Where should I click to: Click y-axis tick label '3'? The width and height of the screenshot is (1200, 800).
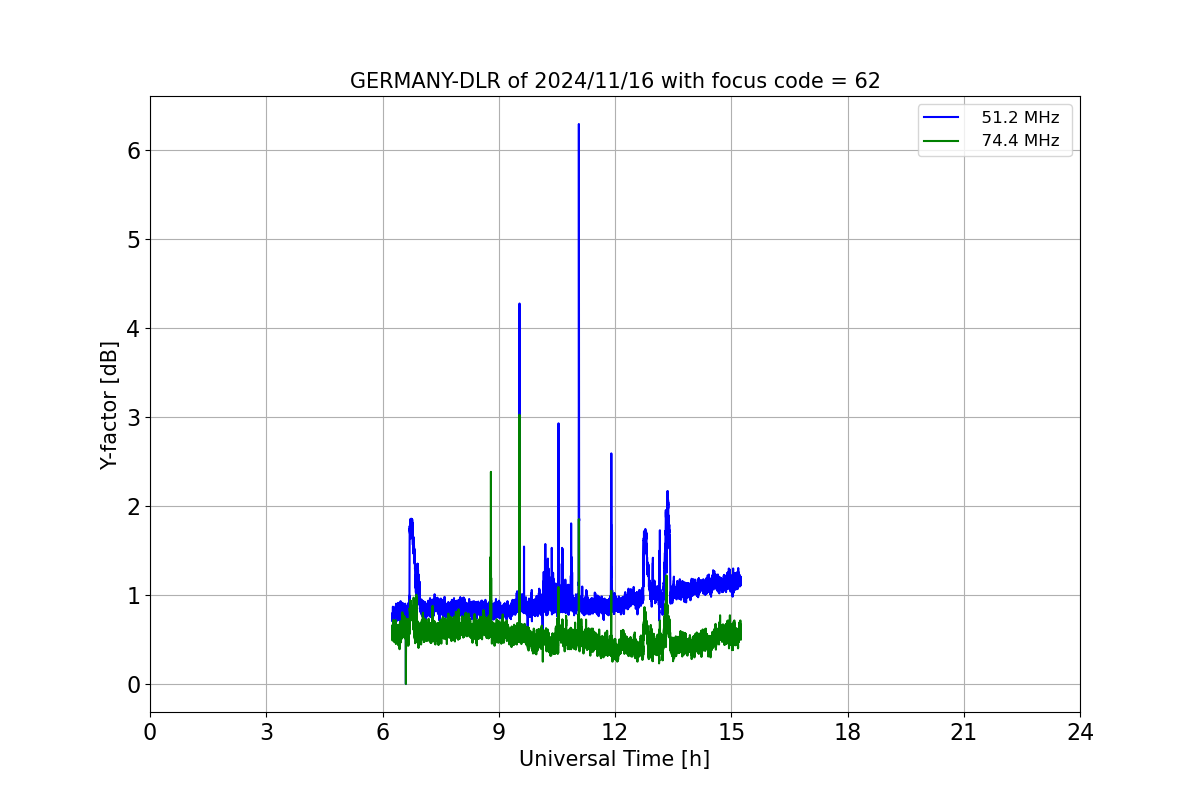[133, 417]
